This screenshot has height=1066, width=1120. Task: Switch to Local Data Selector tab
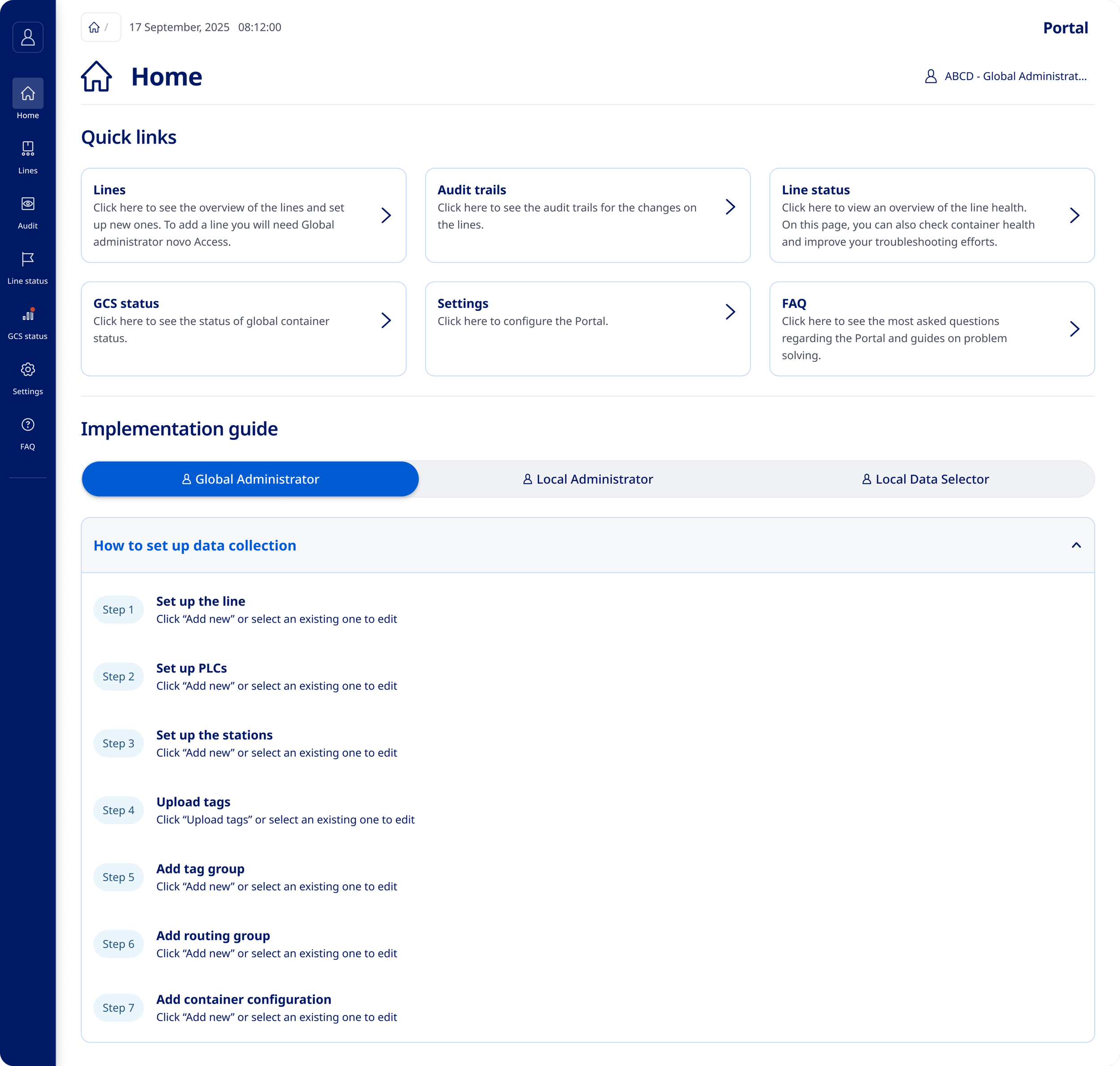pos(925,479)
